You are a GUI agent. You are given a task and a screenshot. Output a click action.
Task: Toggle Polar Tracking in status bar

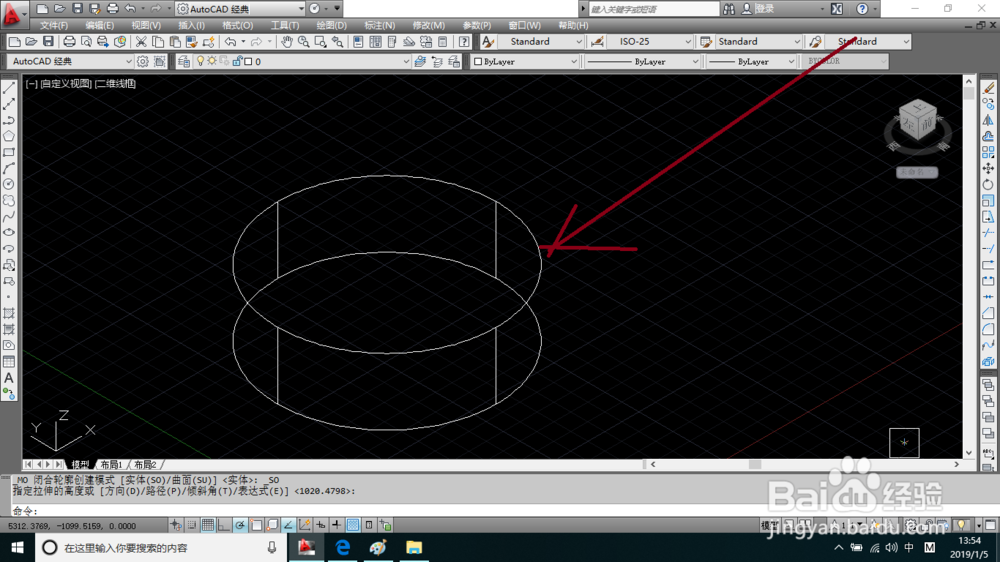click(240, 525)
